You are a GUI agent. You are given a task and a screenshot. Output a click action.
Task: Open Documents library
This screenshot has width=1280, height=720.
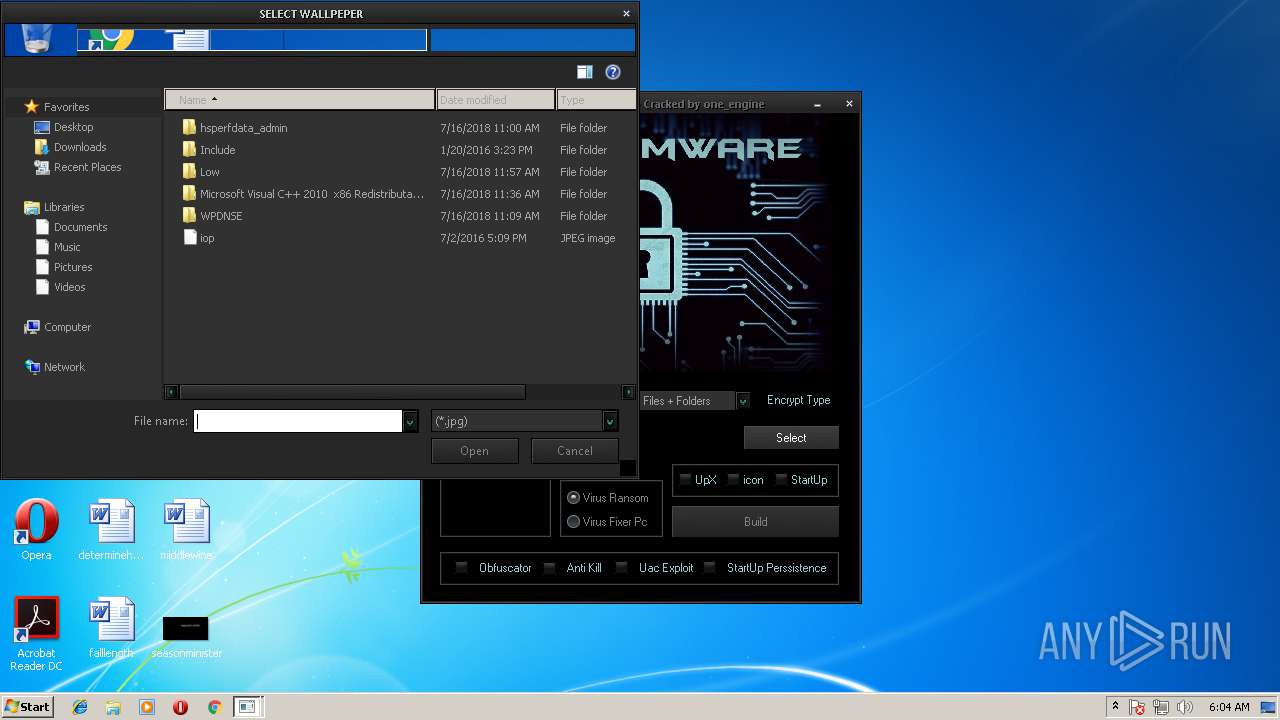[71, 227]
